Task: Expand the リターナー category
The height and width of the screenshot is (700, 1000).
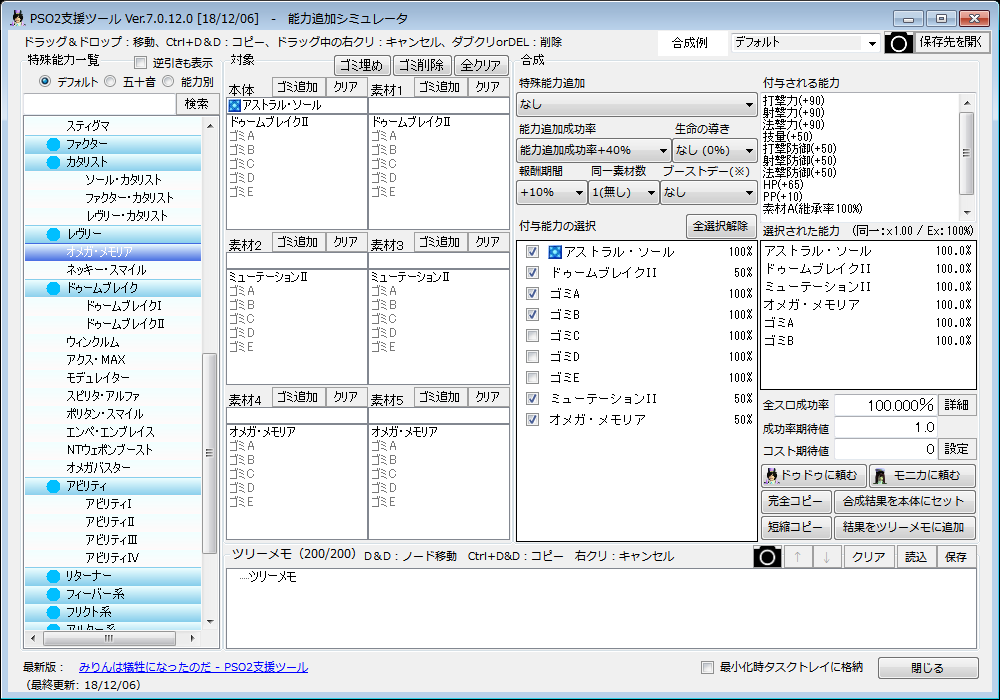Action: (x=54, y=576)
